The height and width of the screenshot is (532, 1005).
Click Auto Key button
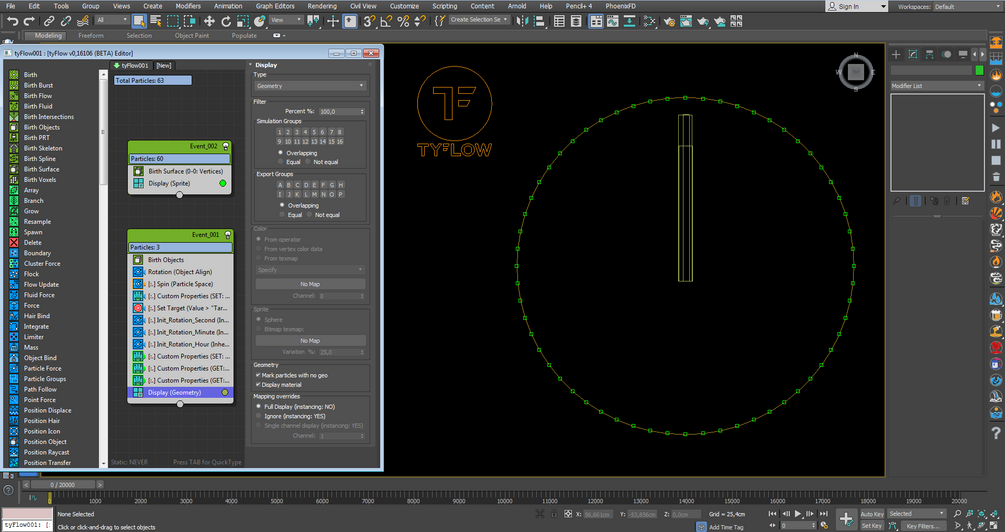click(872, 514)
